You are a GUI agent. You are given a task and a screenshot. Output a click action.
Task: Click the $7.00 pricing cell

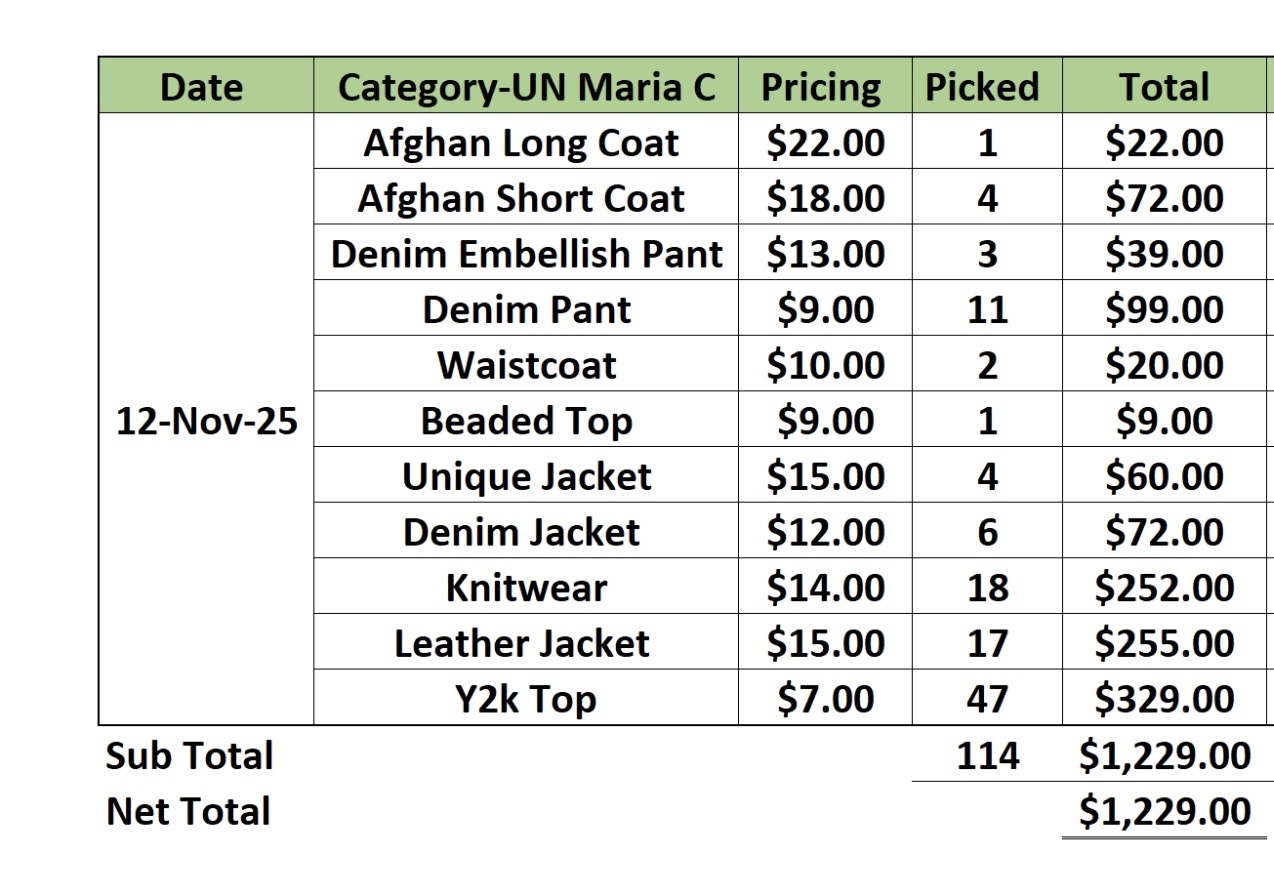(x=825, y=698)
